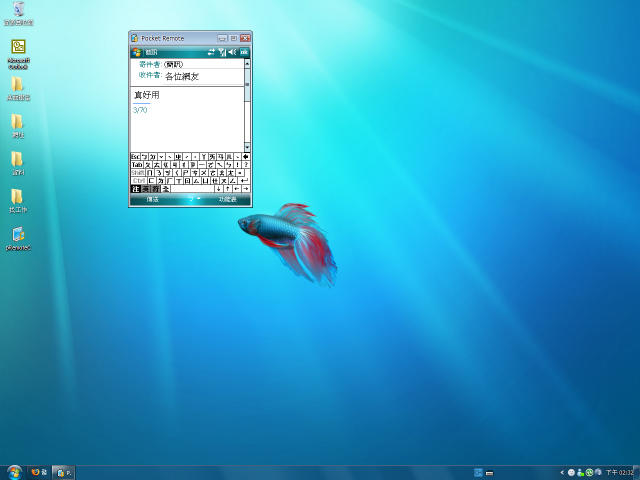
Task: Tap the signal strength antenna icon
Action: [222, 52]
